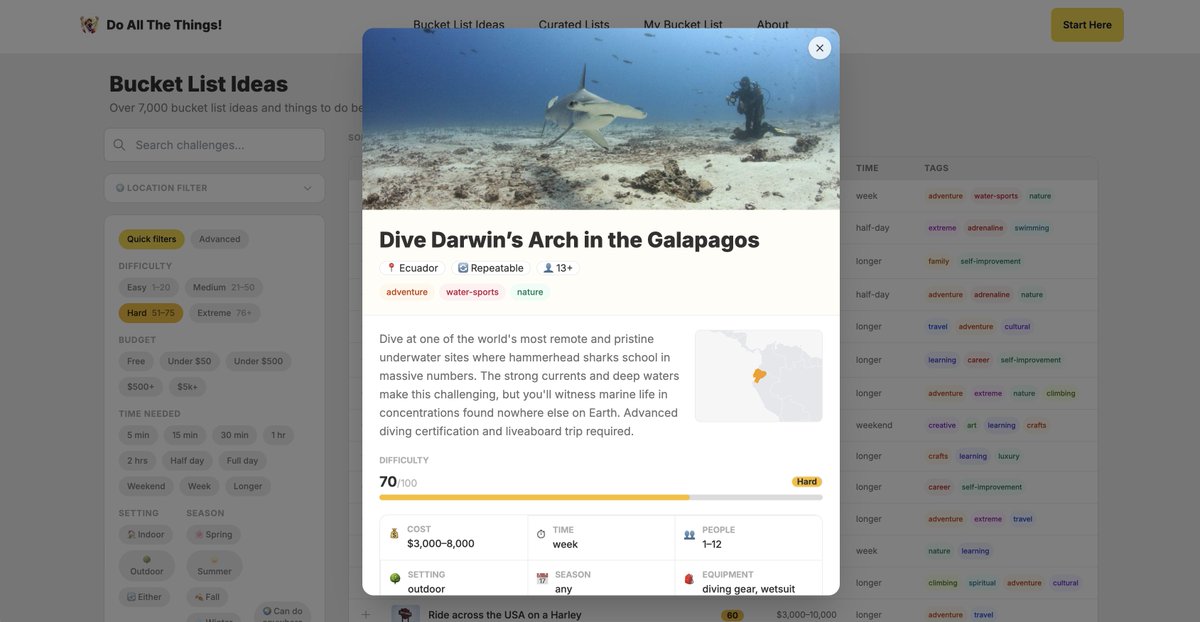Click the Do All The Things logo icon

(89, 25)
